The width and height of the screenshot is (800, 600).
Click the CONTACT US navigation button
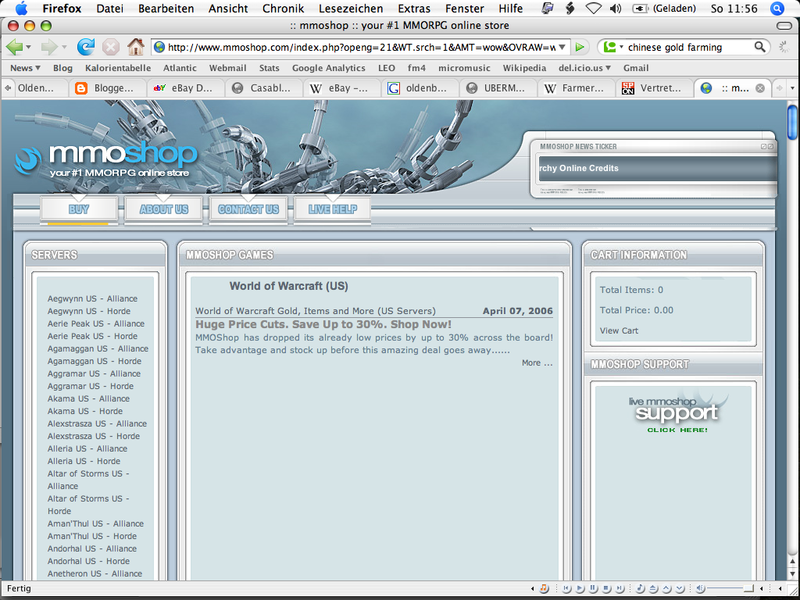[248, 209]
